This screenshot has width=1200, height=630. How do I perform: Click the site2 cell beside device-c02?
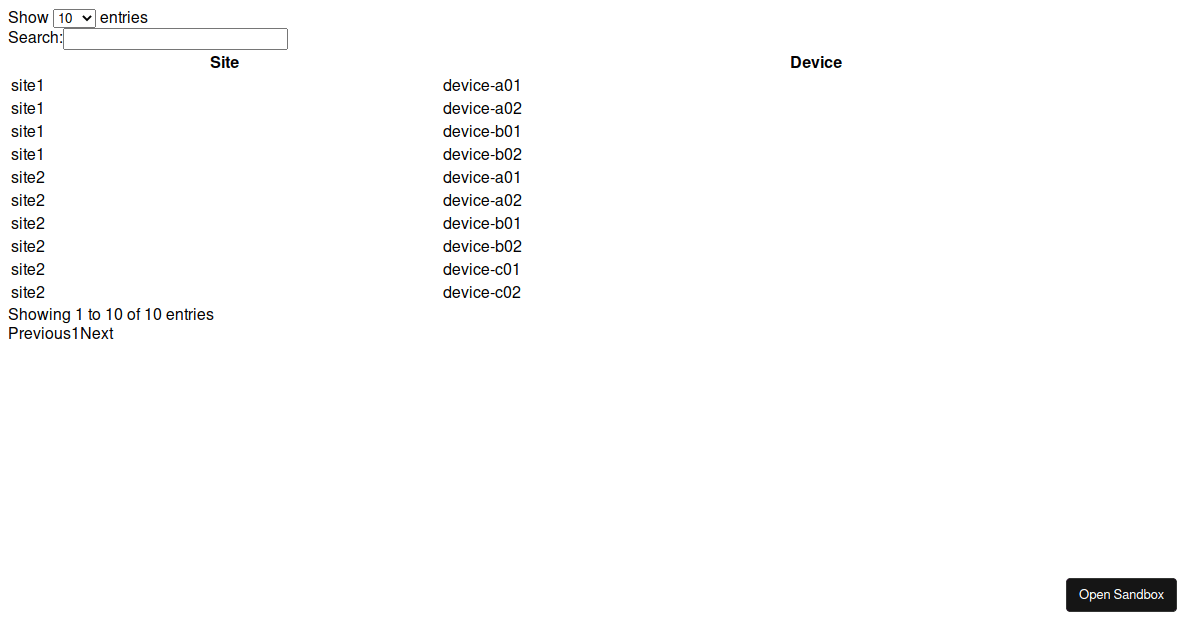pyautogui.click(x=28, y=293)
